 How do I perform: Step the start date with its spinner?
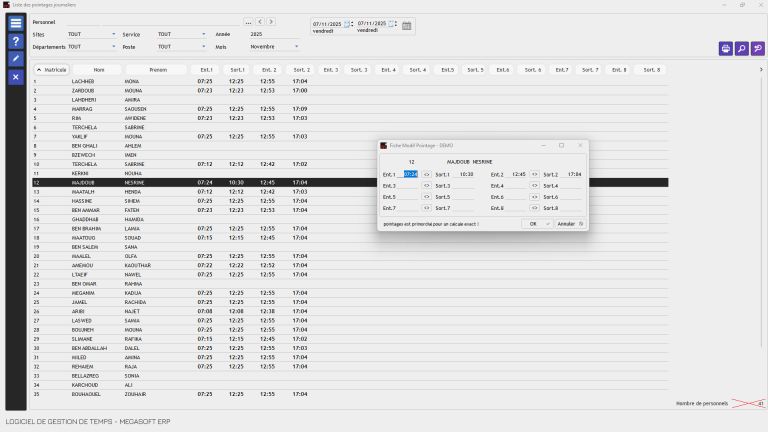[x=352, y=24]
